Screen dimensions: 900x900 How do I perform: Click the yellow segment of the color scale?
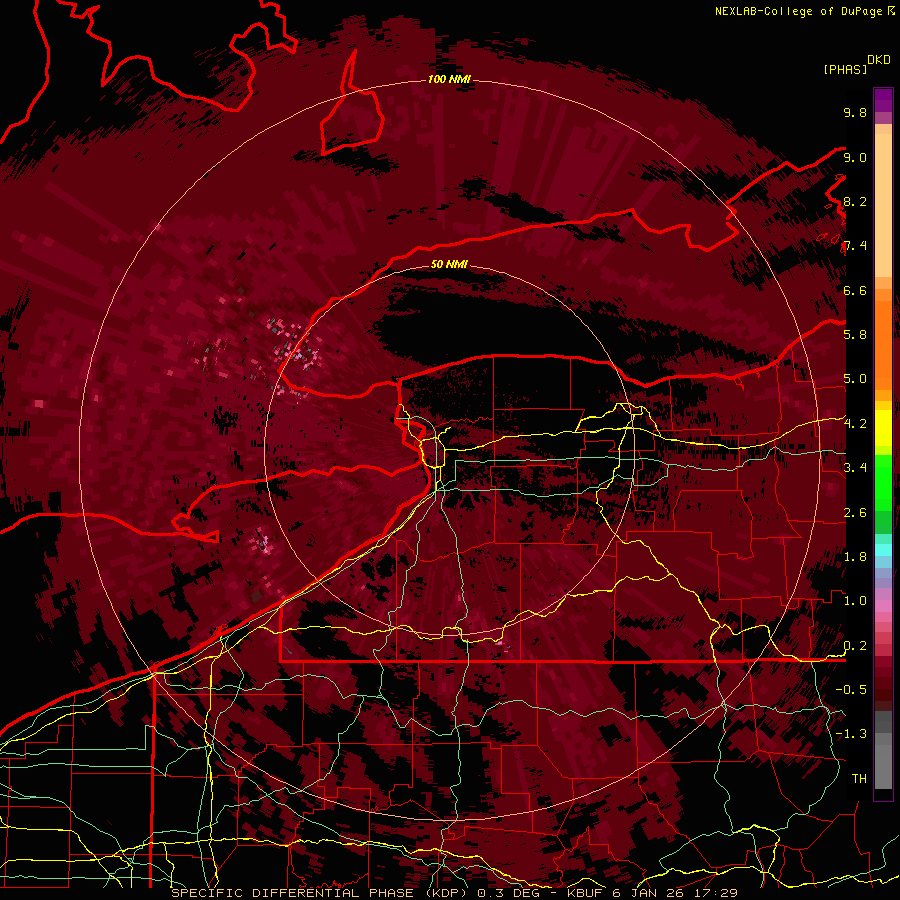883,428
